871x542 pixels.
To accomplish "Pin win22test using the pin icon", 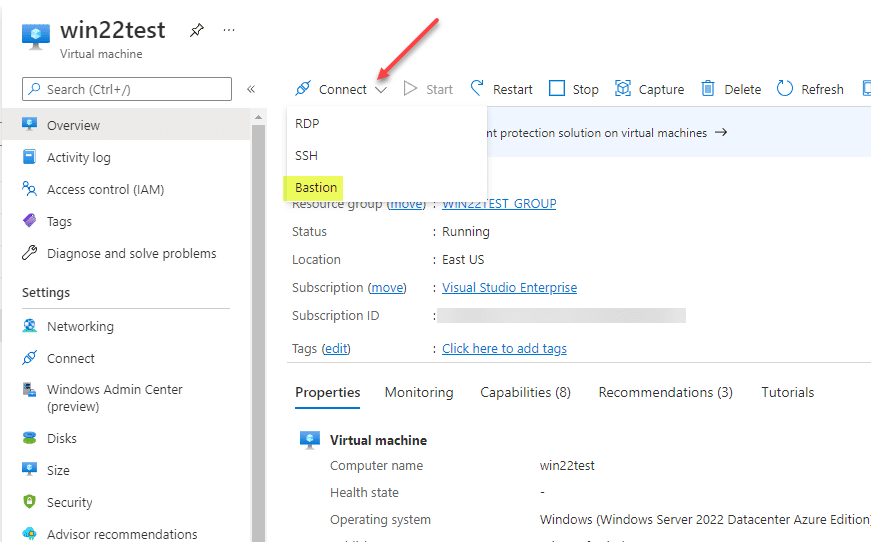I will click(197, 31).
